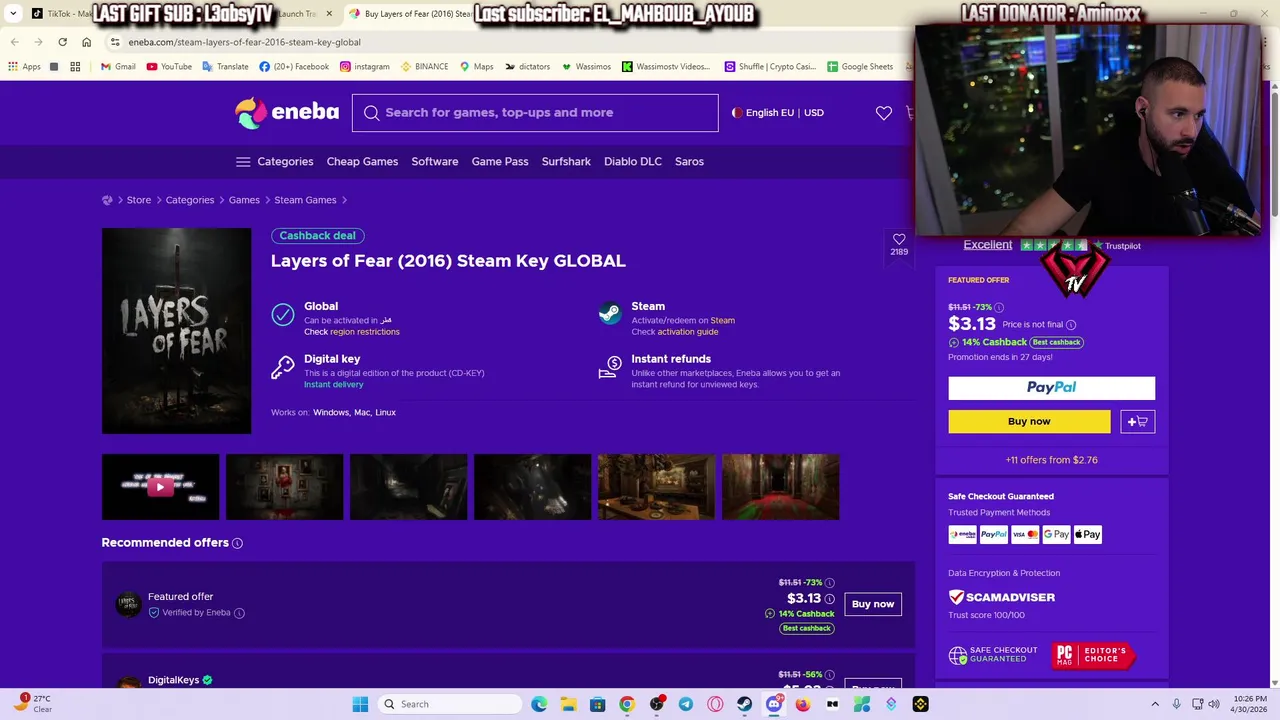Reload the page with the refresh icon
The image size is (1280, 720).
62,42
